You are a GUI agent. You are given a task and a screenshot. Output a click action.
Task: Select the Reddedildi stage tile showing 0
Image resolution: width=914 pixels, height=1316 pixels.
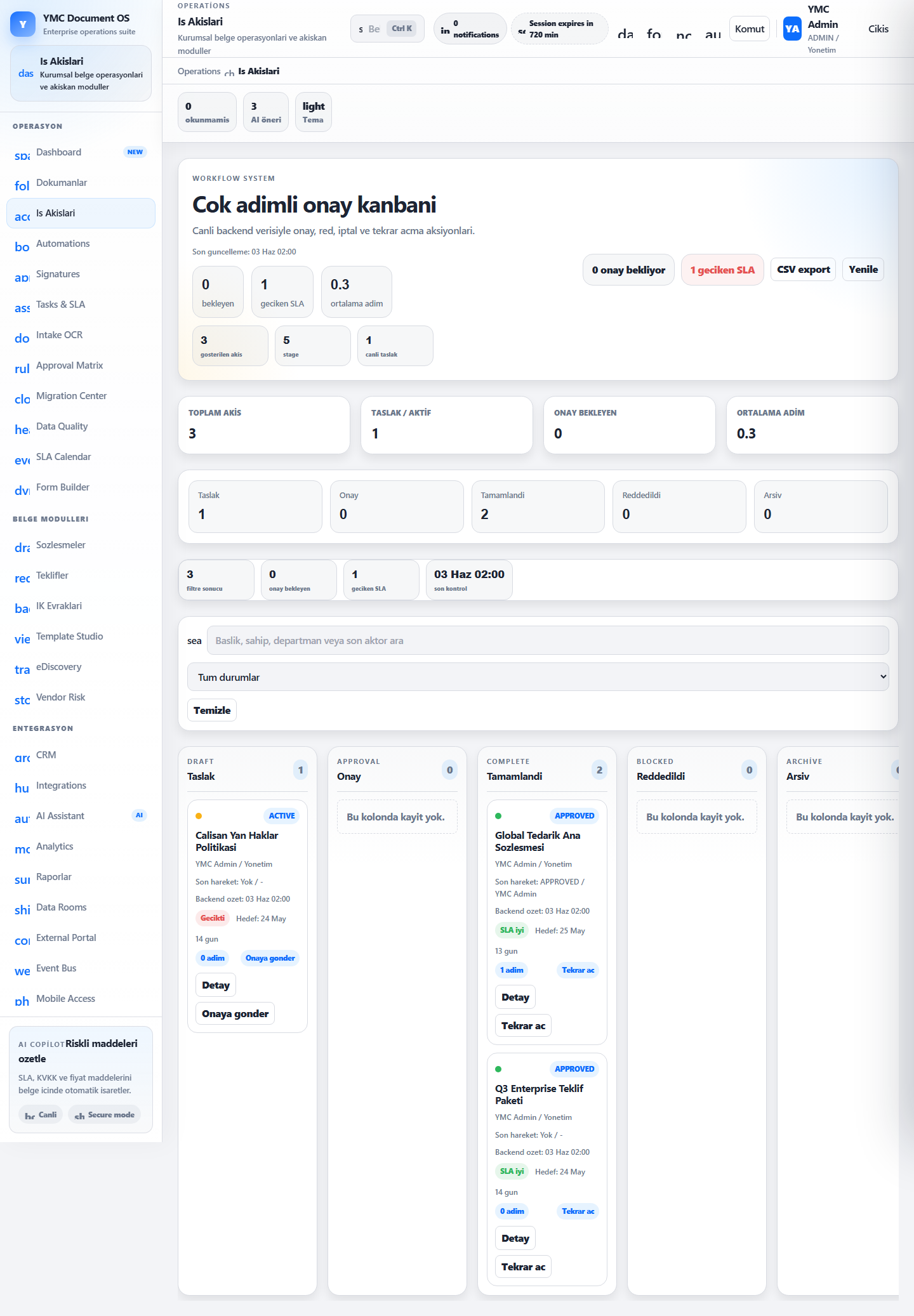(x=679, y=506)
